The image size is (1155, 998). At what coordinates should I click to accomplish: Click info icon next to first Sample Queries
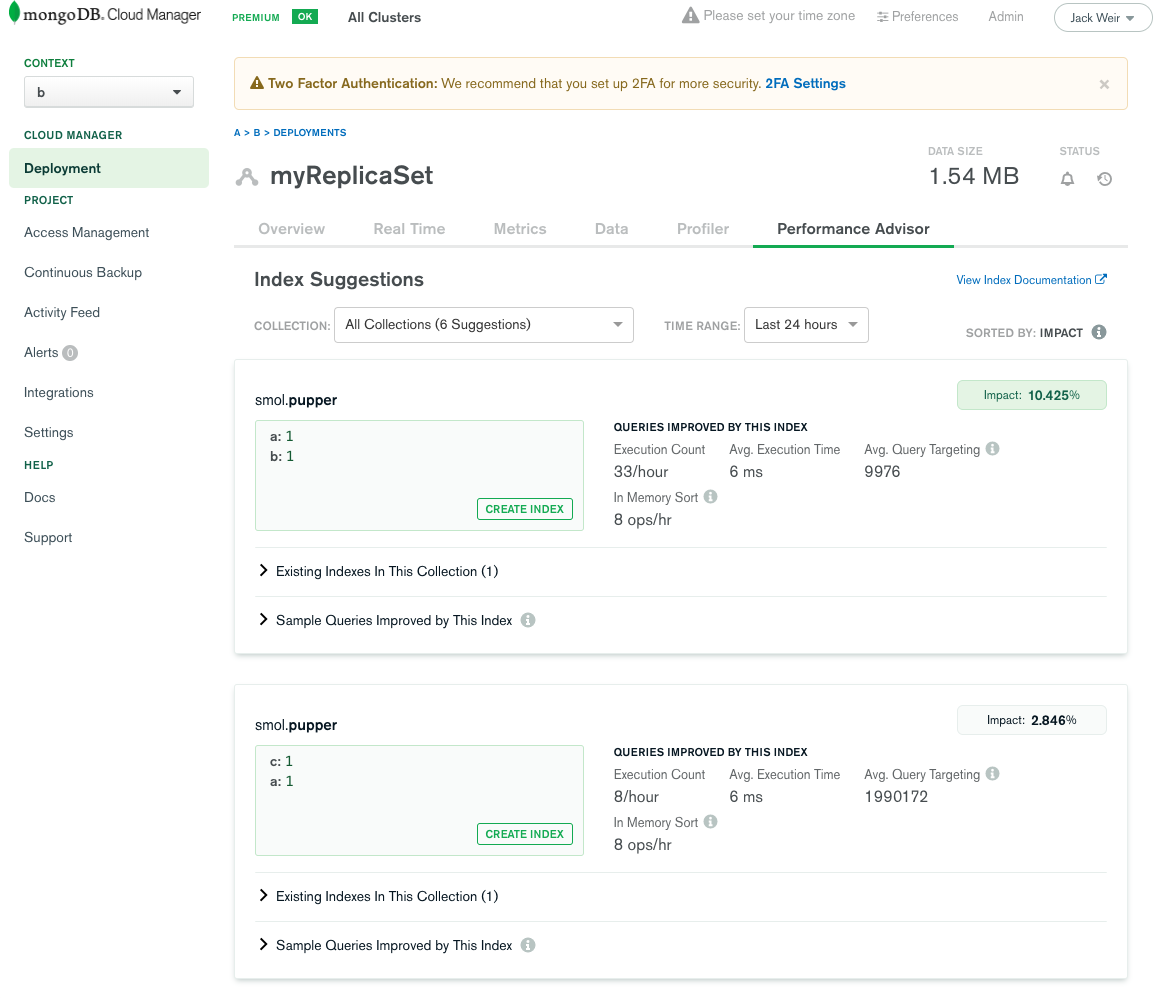(x=528, y=620)
